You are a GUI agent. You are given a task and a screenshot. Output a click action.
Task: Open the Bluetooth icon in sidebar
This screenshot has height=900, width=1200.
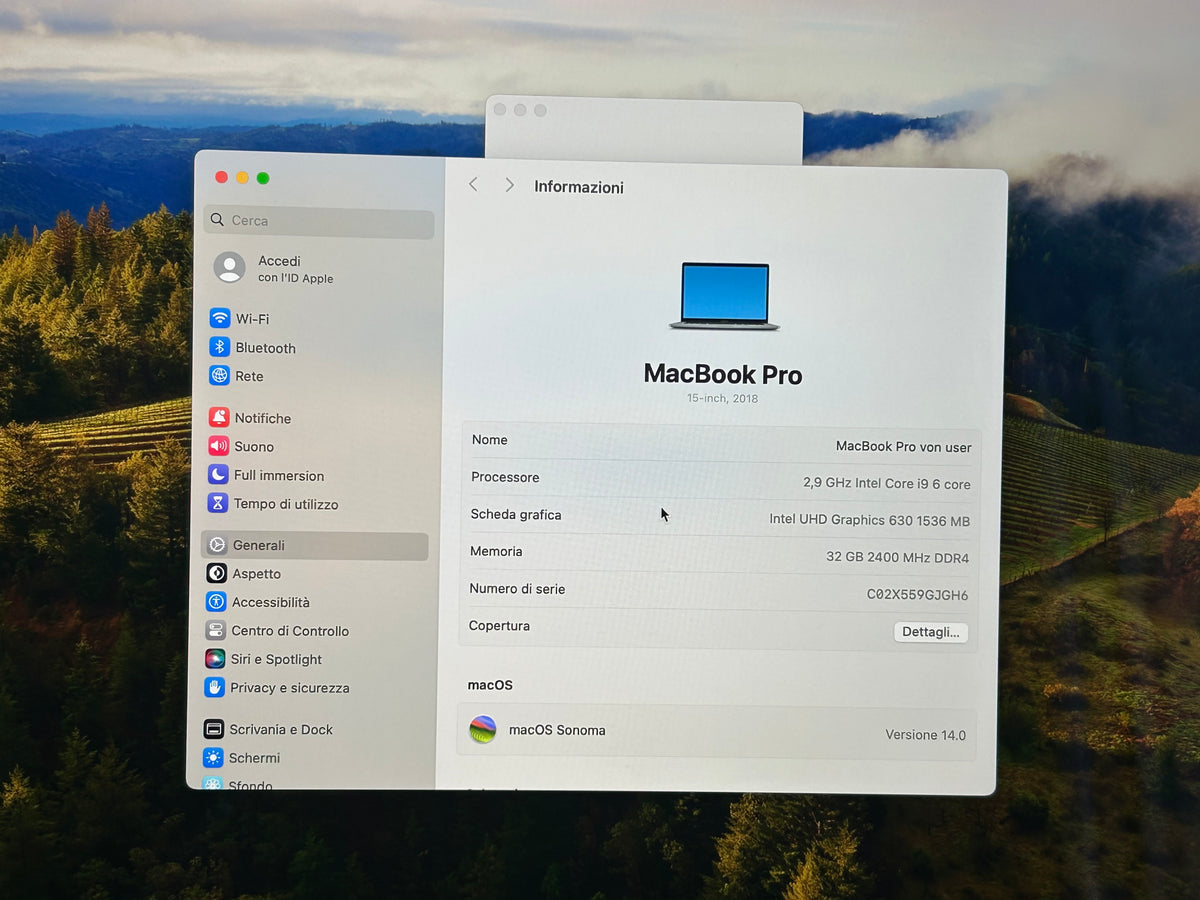(x=220, y=347)
